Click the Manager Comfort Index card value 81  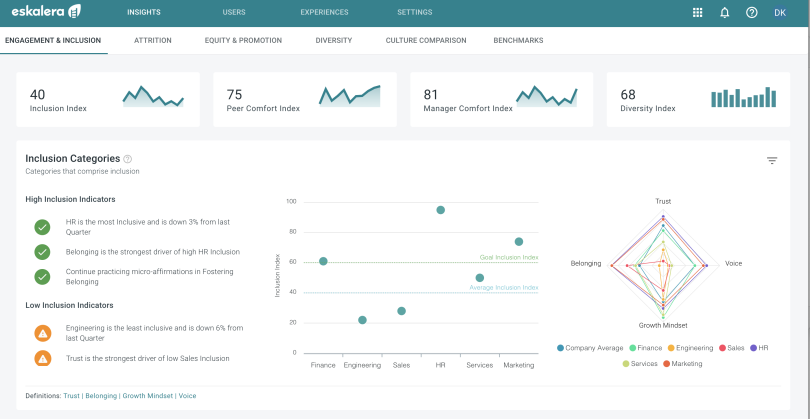pos(431,95)
